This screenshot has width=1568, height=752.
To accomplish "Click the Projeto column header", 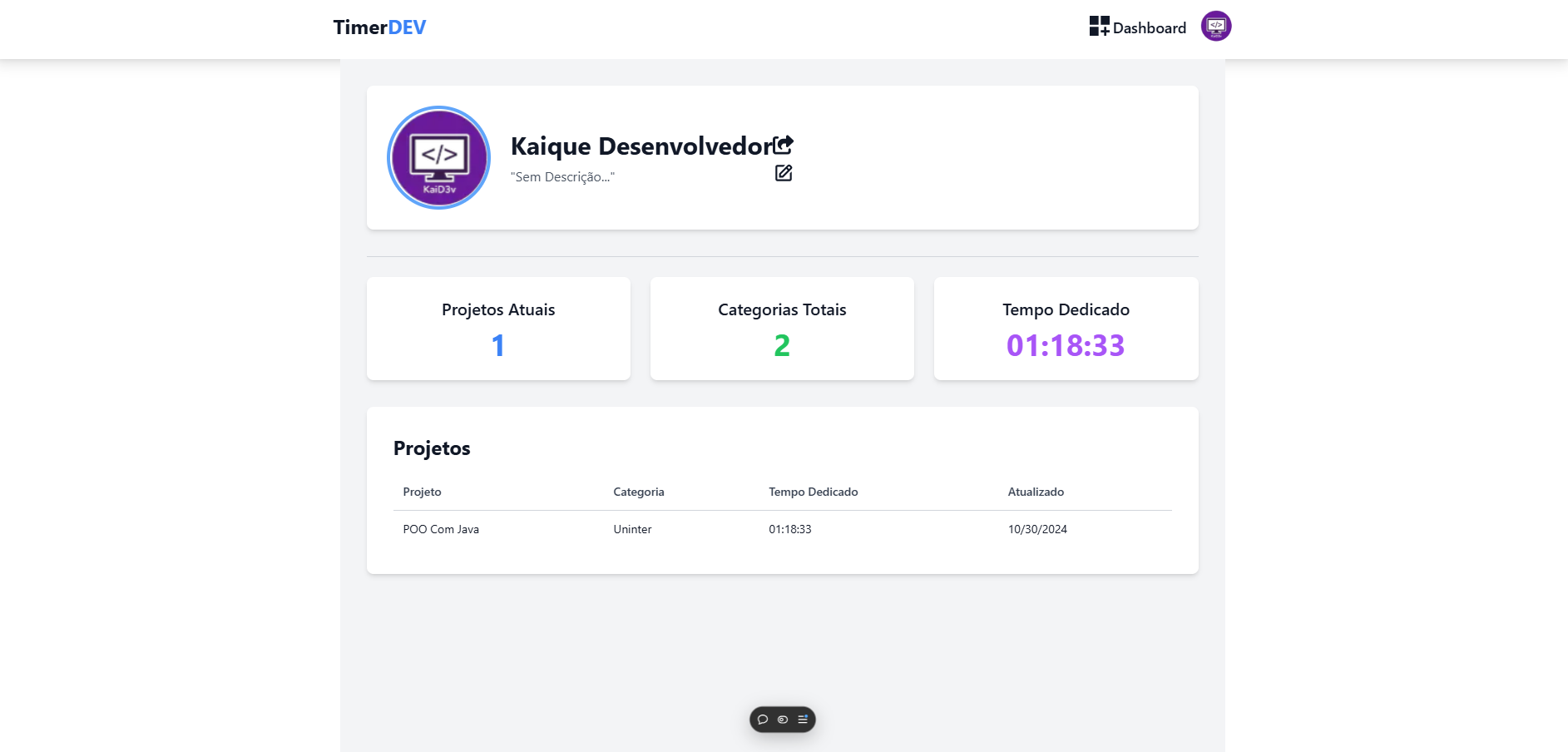I will pyautogui.click(x=422, y=492).
